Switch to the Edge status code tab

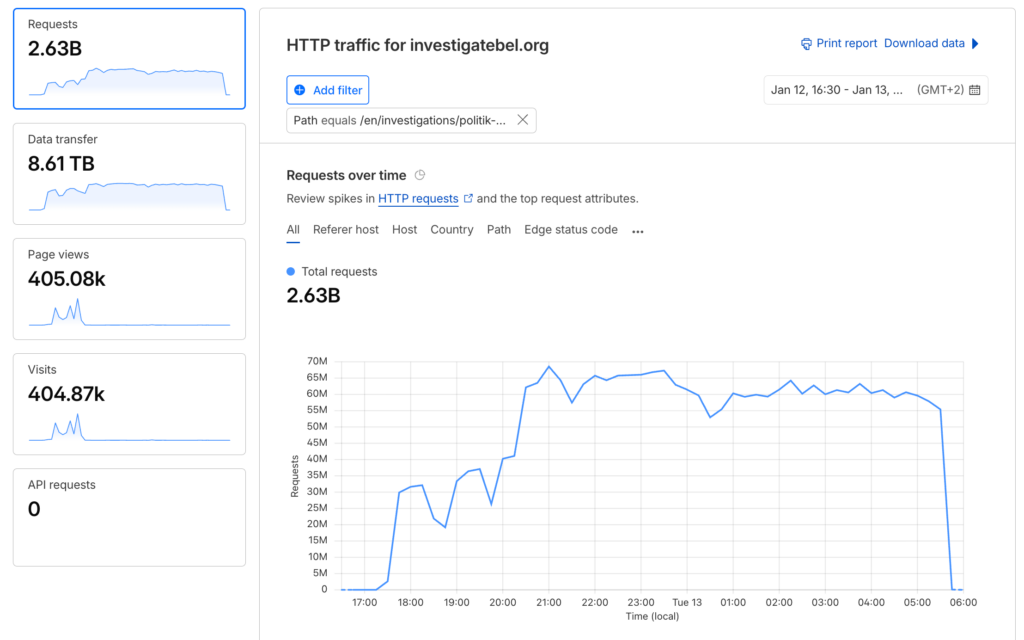[570, 229]
